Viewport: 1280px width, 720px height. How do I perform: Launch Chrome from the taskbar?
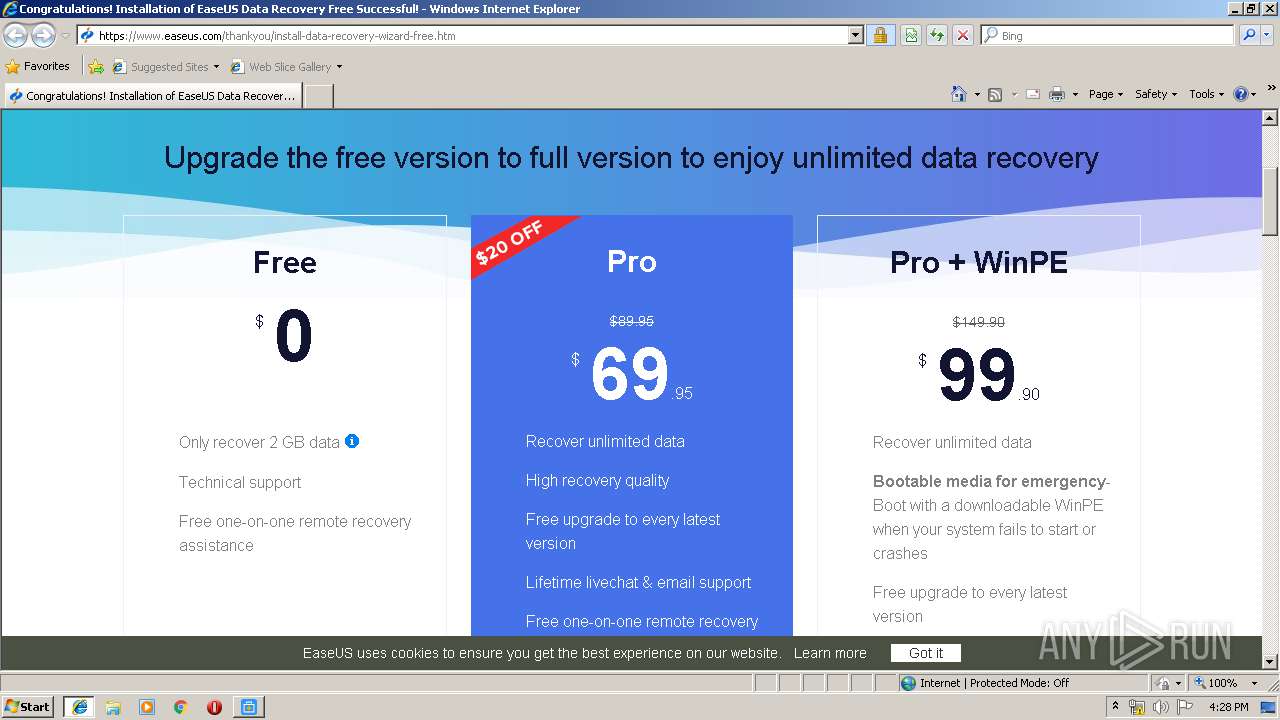(181, 707)
